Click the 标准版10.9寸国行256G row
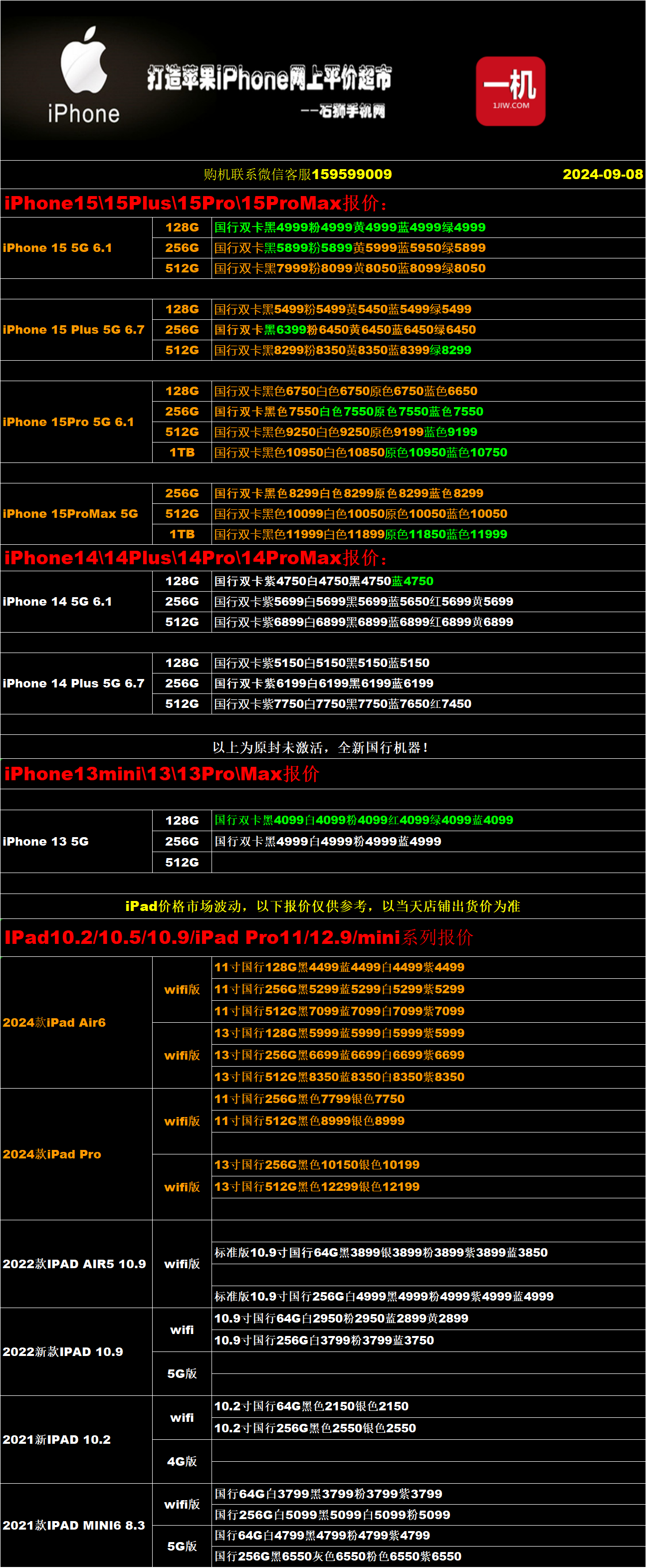 [x=428, y=1297]
